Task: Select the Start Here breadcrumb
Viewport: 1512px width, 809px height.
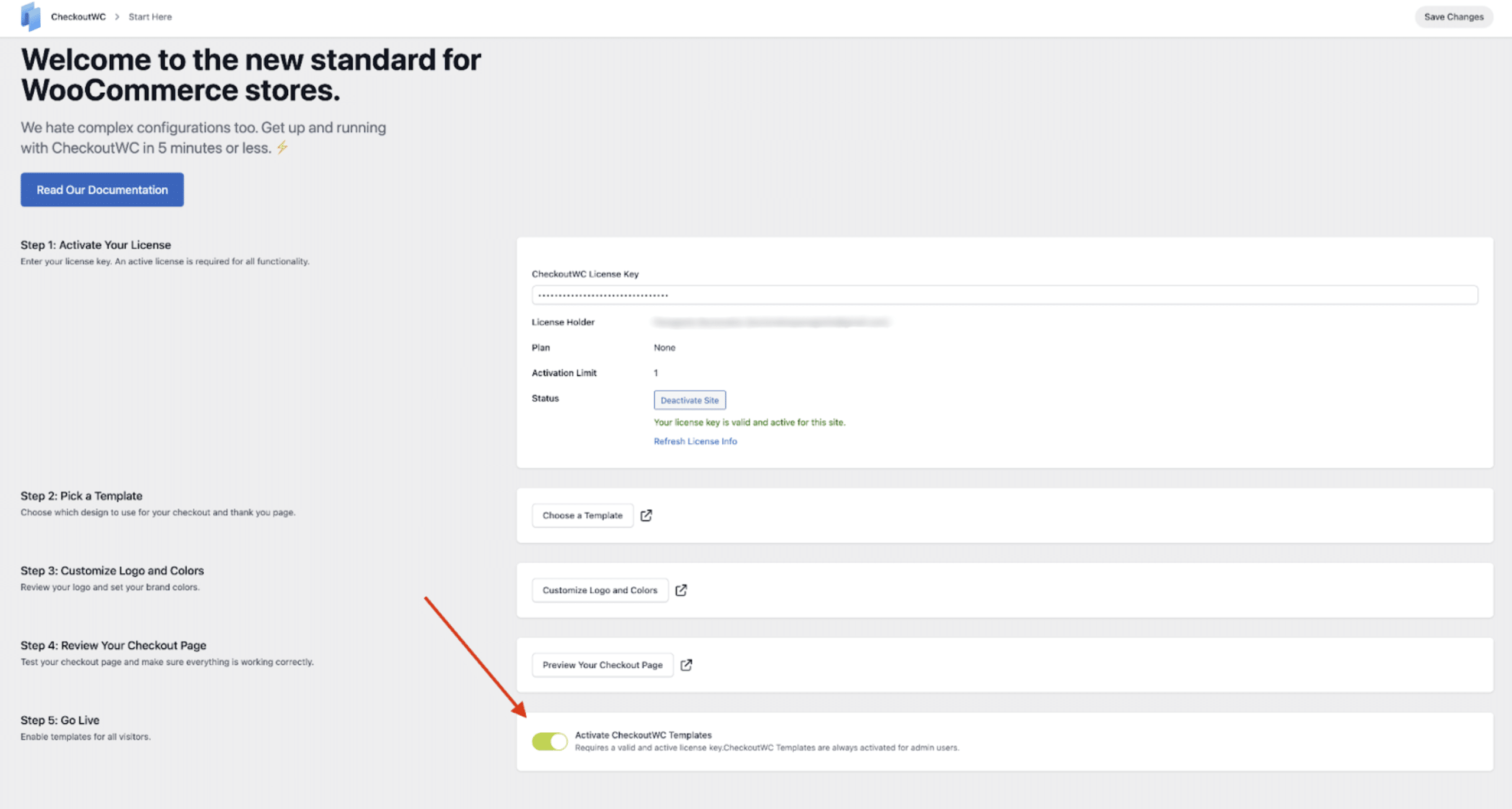Action: pos(150,17)
